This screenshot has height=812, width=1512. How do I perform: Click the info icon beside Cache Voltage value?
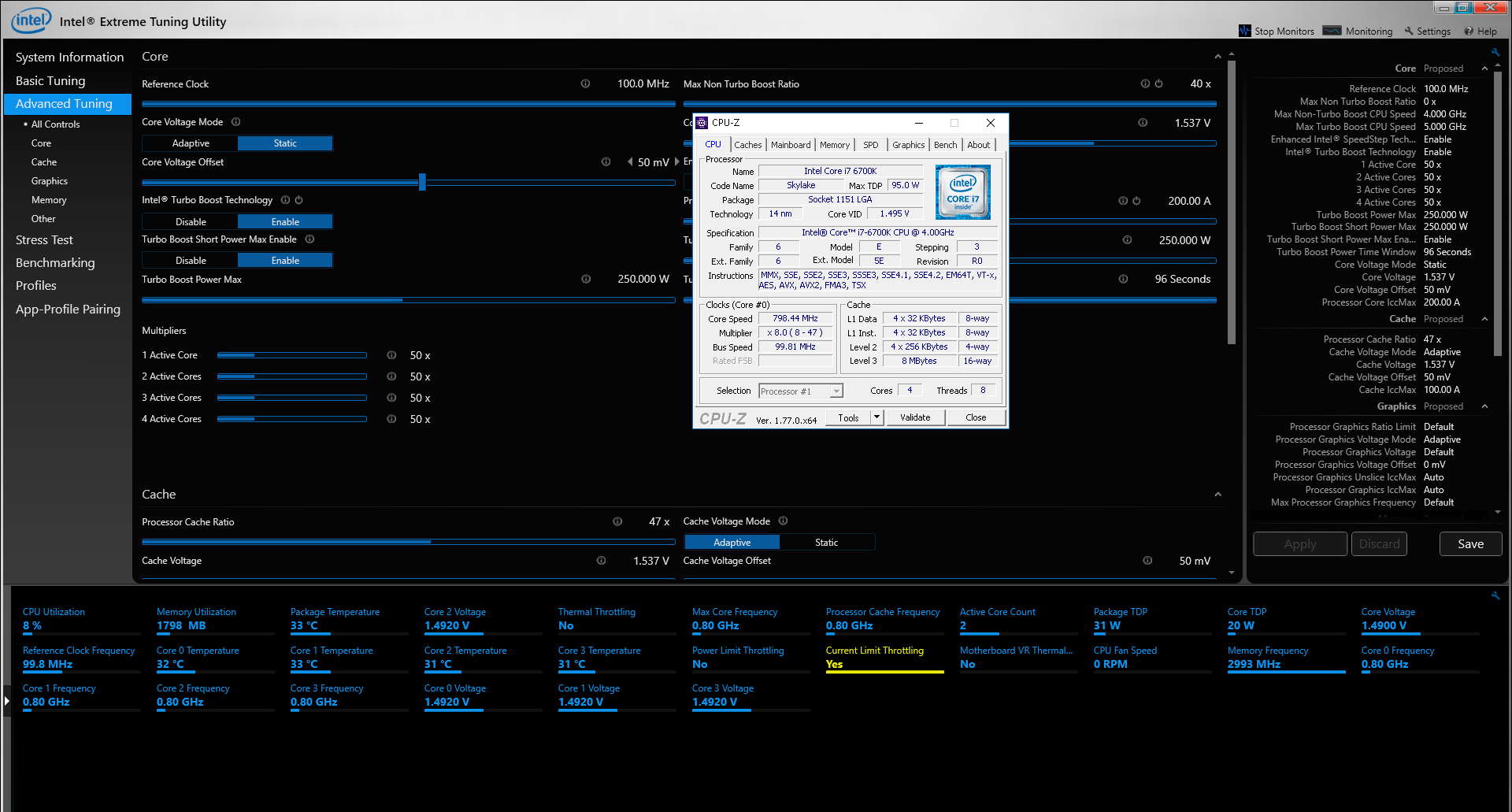click(x=601, y=561)
